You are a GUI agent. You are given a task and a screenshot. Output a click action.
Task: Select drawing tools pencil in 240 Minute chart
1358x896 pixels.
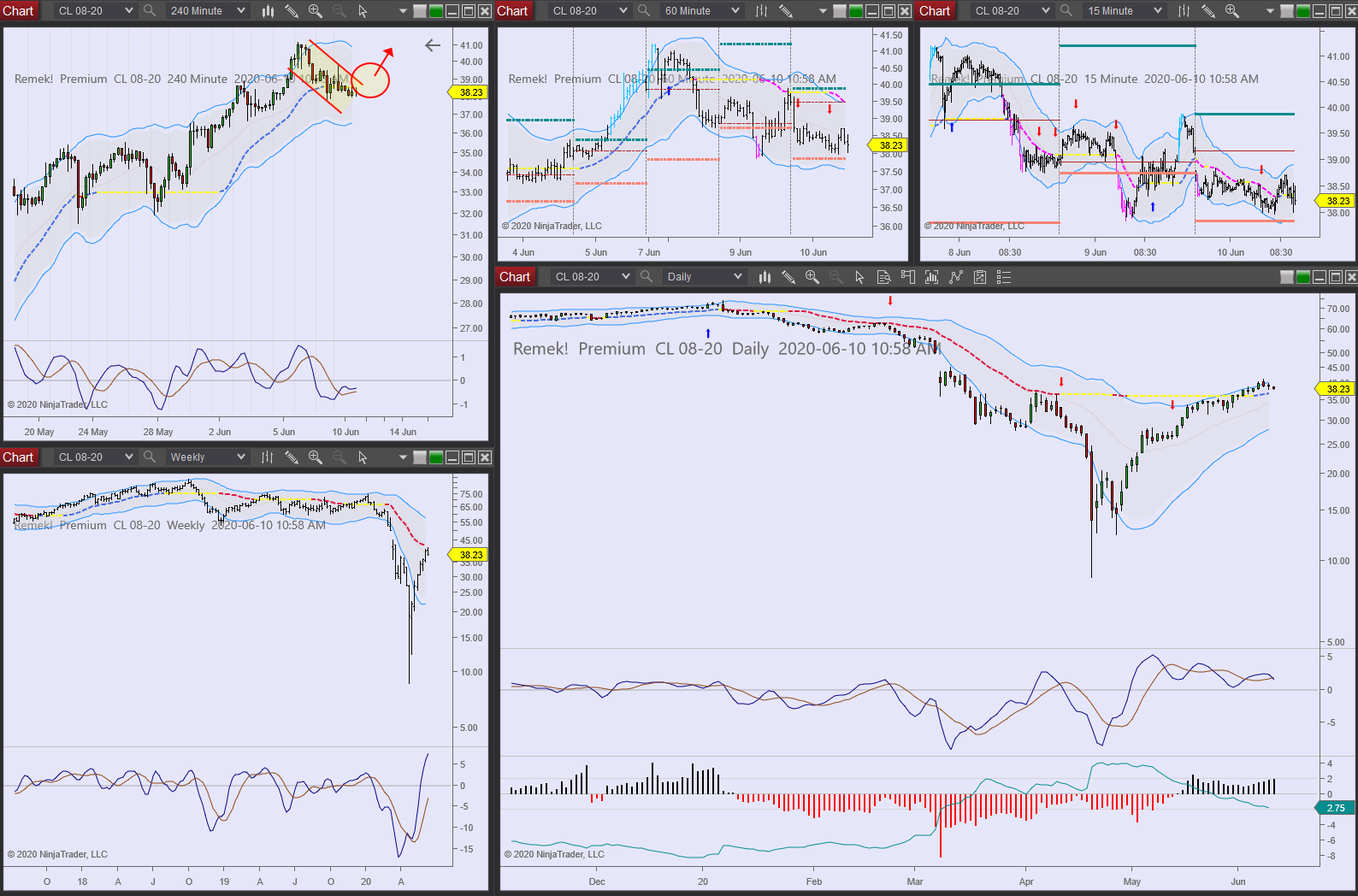tap(292, 11)
